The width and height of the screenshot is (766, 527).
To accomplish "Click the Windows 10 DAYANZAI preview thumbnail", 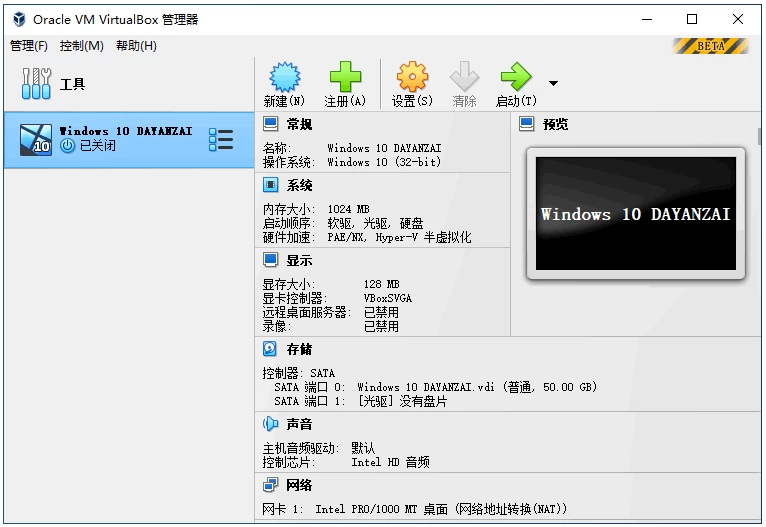I will (x=635, y=214).
